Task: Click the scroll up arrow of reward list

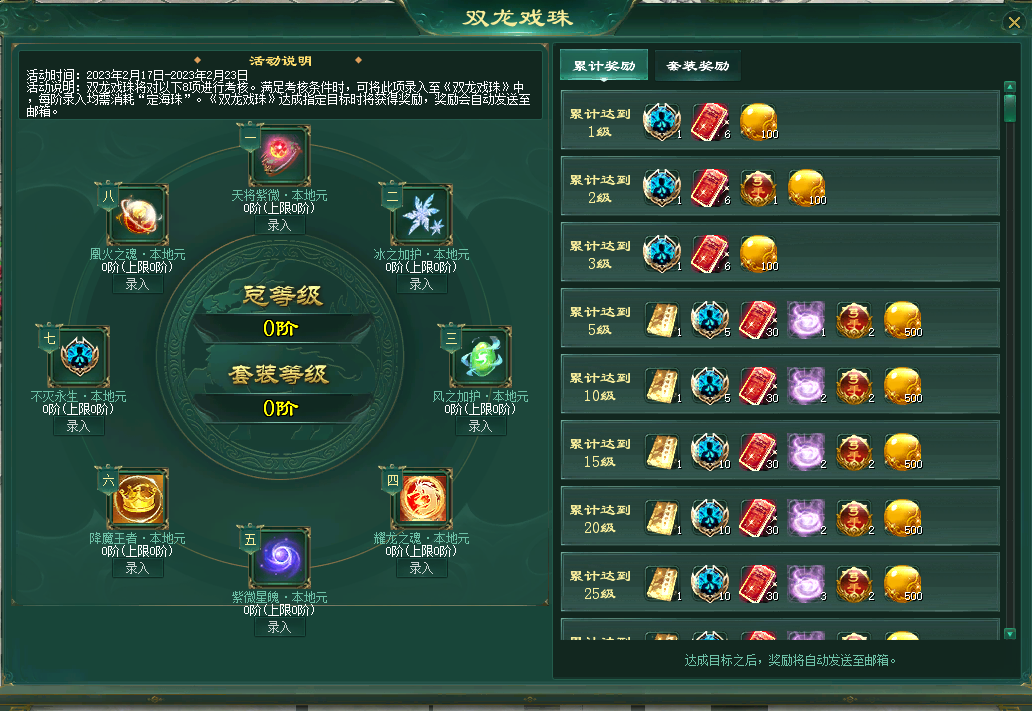Action: pyautogui.click(x=1010, y=87)
